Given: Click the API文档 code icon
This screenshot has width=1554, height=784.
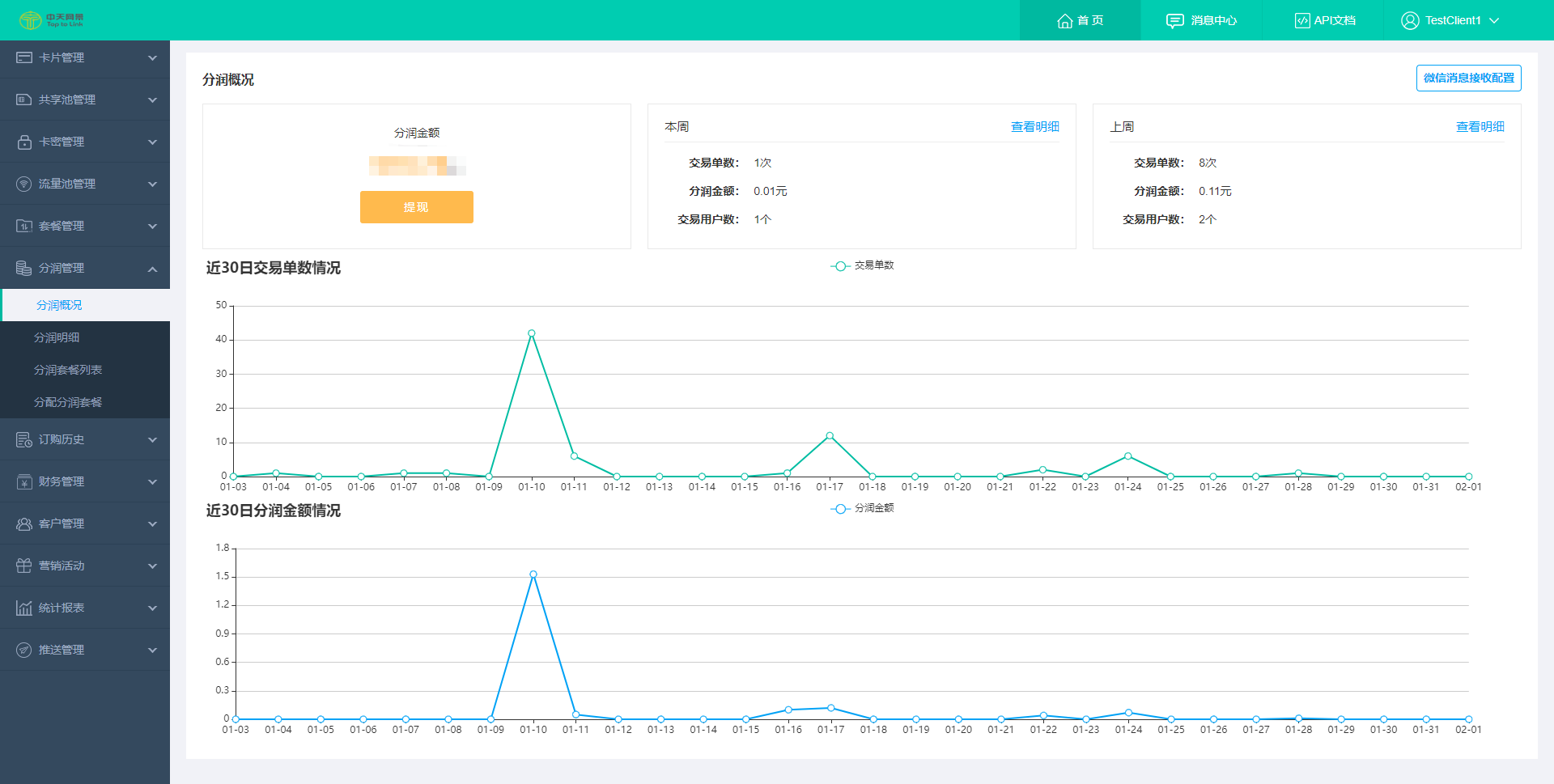Looking at the screenshot, I should pos(1302,21).
